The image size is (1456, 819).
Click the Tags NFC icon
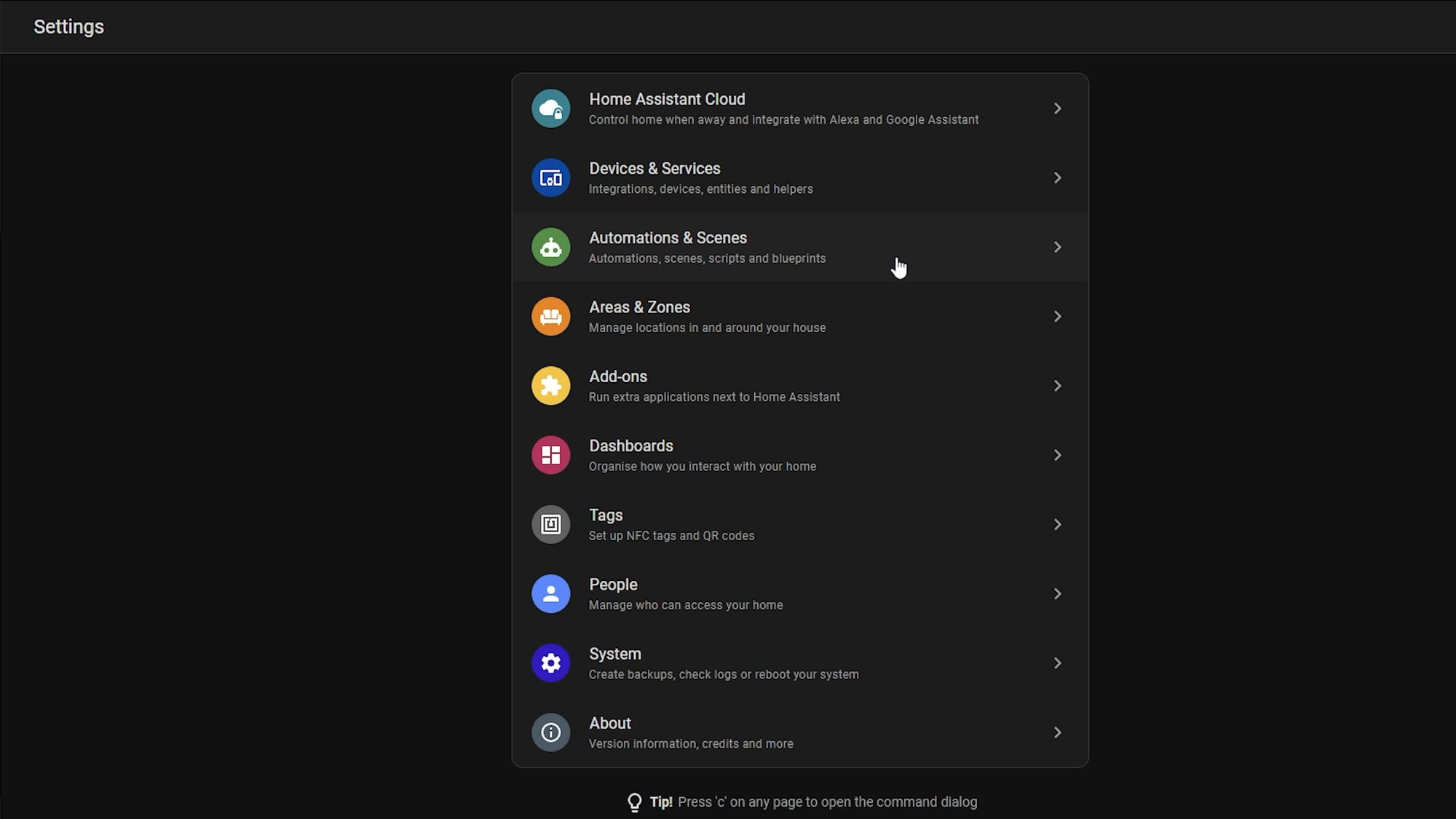pyautogui.click(x=550, y=524)
